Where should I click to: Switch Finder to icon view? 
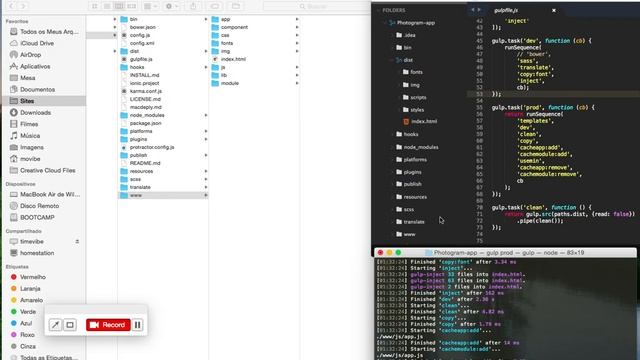pos(95,6)
